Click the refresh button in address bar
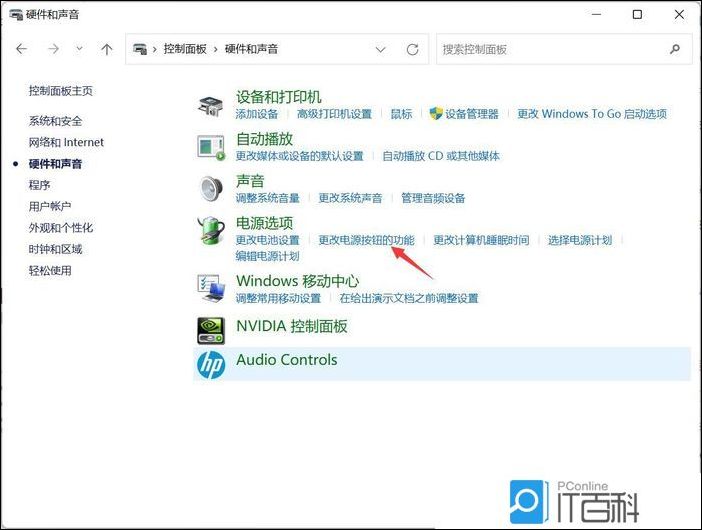 tap(412, 49)
